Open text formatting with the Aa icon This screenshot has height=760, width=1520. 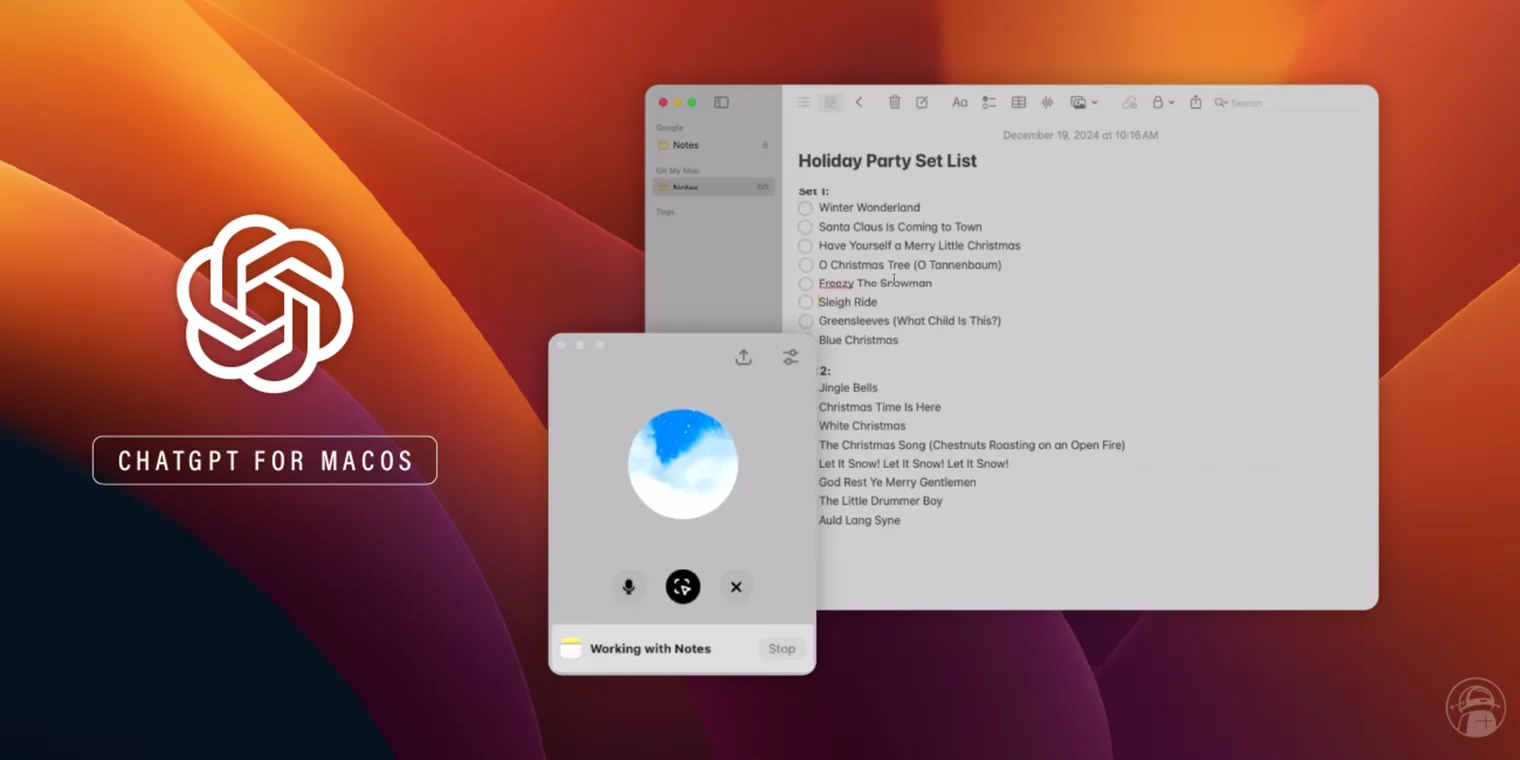point(959,102)
